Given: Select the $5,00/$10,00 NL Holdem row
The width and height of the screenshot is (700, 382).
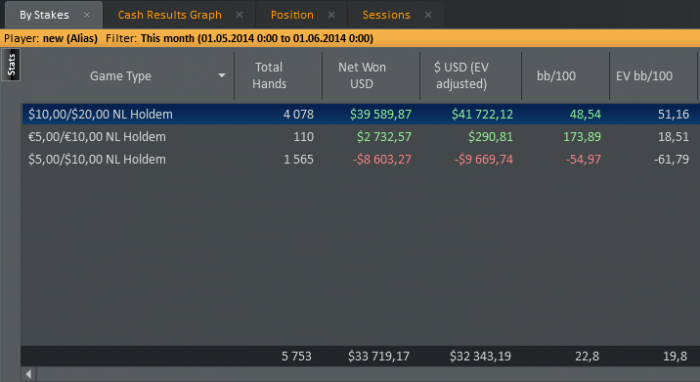Looking at the screenshot, I should coord(361,159).
